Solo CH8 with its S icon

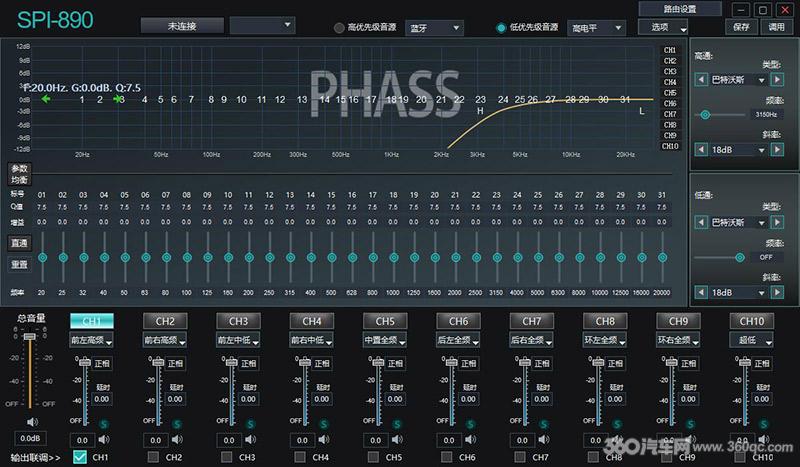(617, 424)
